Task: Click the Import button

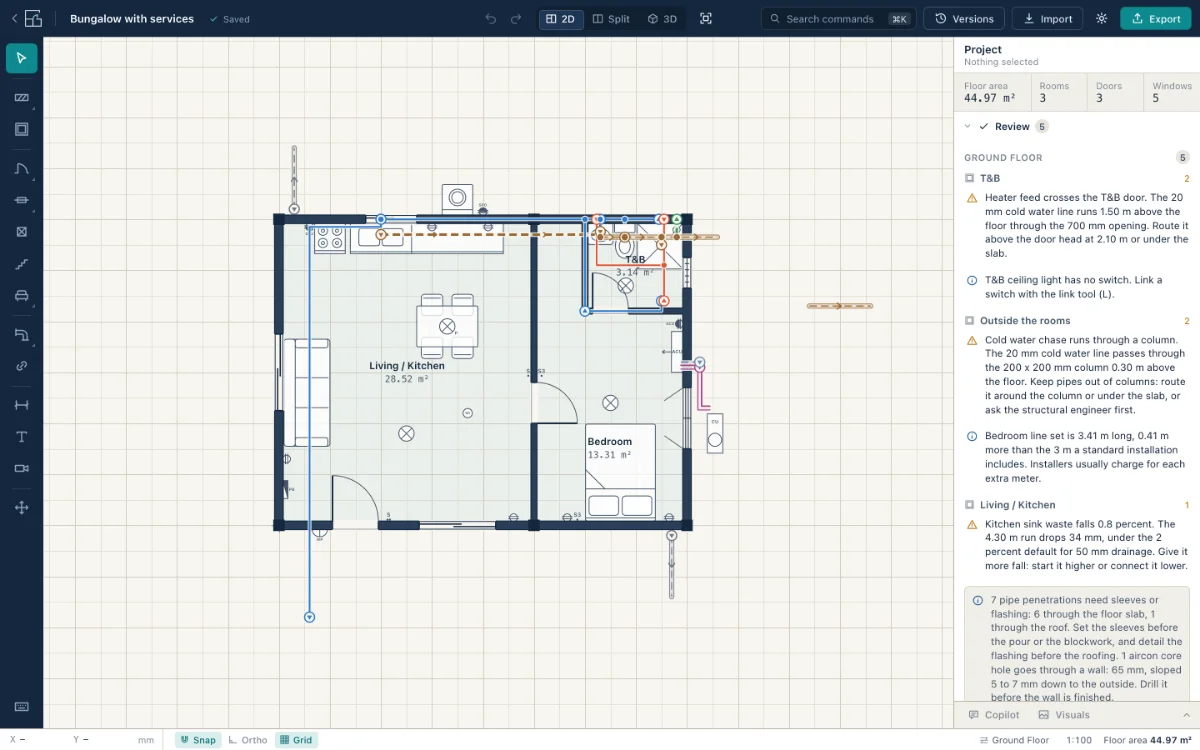Action: 1047,19
